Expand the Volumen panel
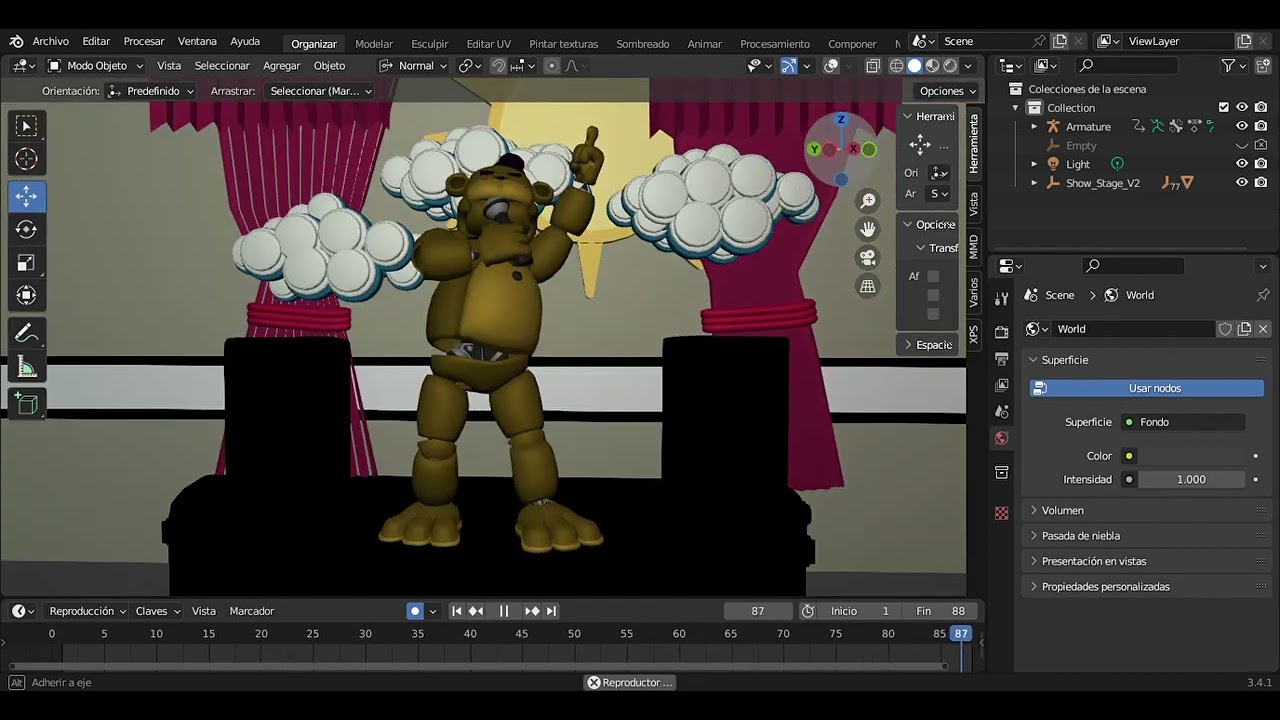 (x=1146, y=510)
